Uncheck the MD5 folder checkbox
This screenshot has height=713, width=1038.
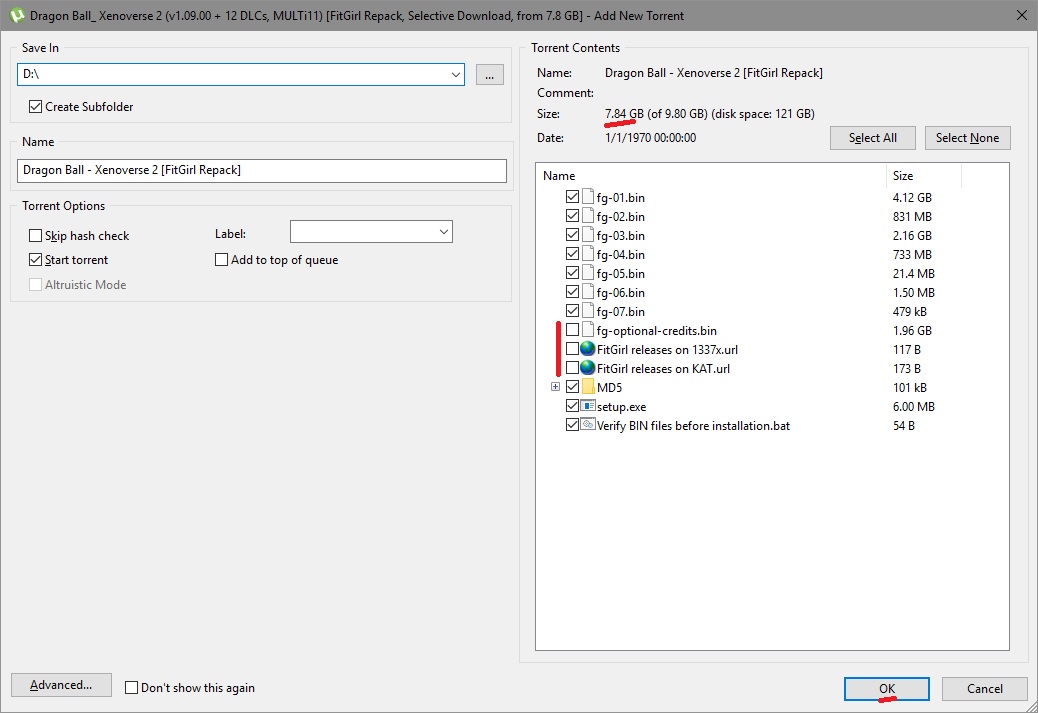(x=573, y=387)
